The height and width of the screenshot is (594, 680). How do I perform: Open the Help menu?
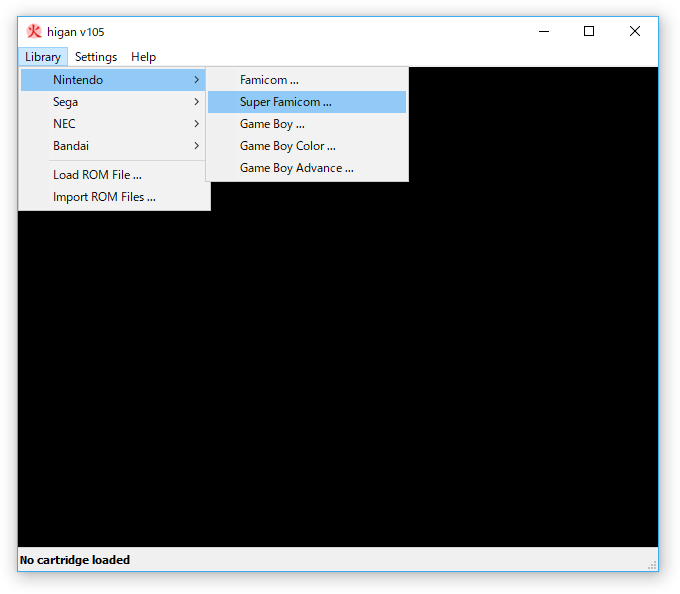tap(143, 57)
